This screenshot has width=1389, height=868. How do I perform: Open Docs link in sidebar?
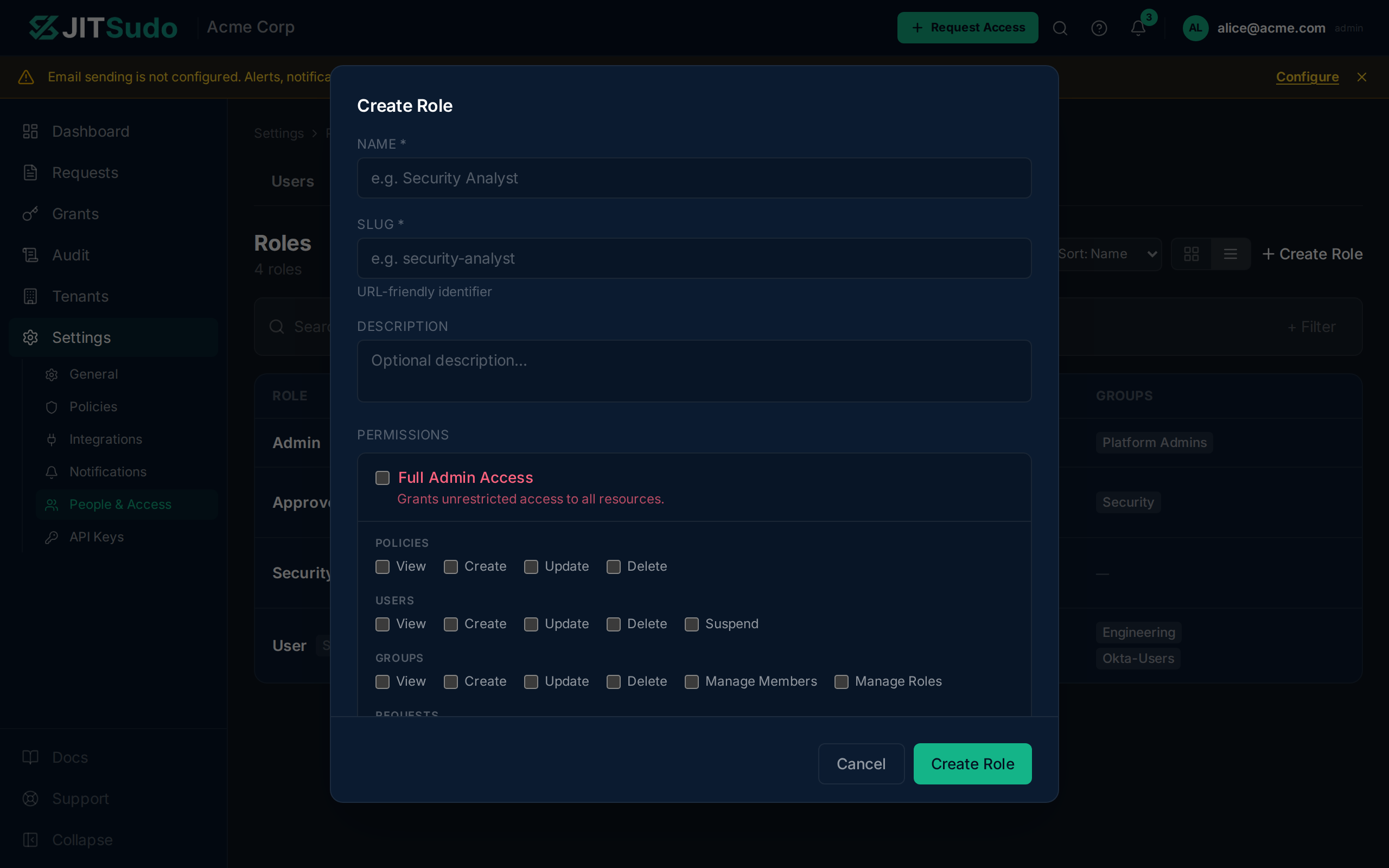point(113,757)
